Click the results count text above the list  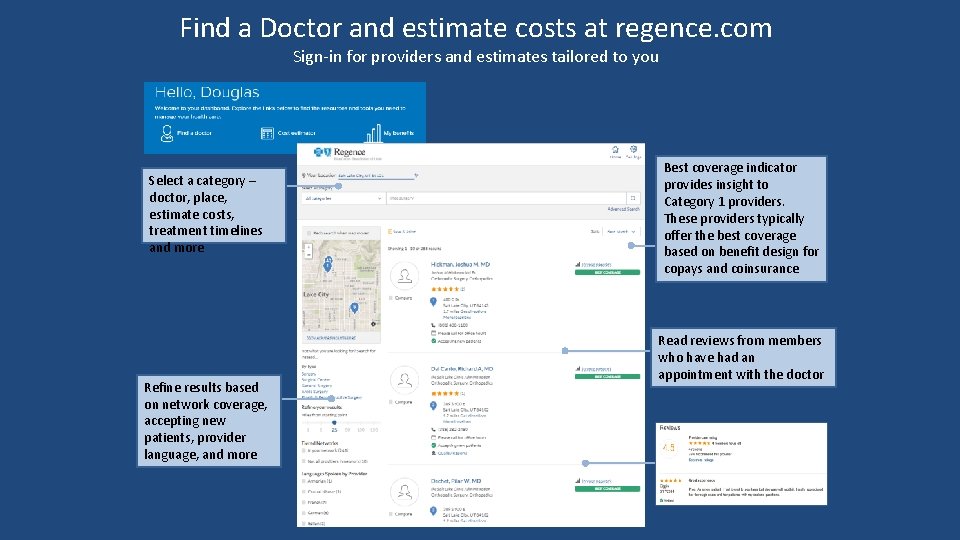414,249
